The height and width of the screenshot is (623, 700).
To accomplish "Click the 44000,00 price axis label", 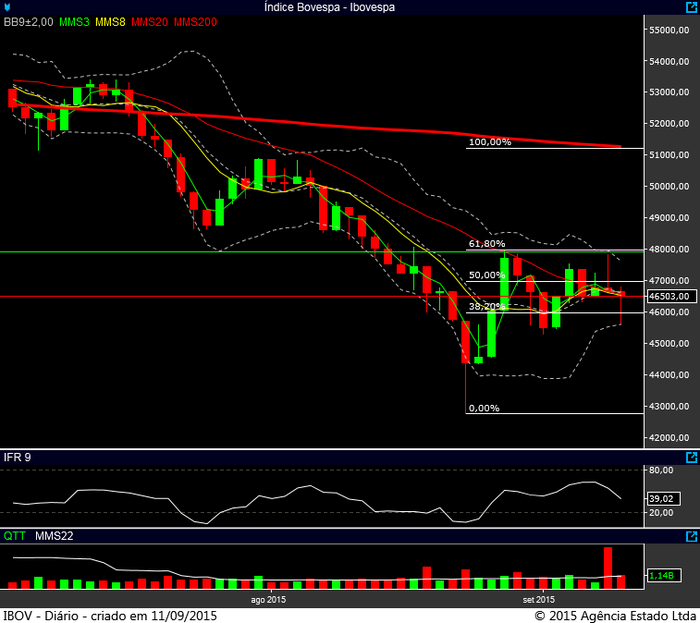I will tap(669, 375).
